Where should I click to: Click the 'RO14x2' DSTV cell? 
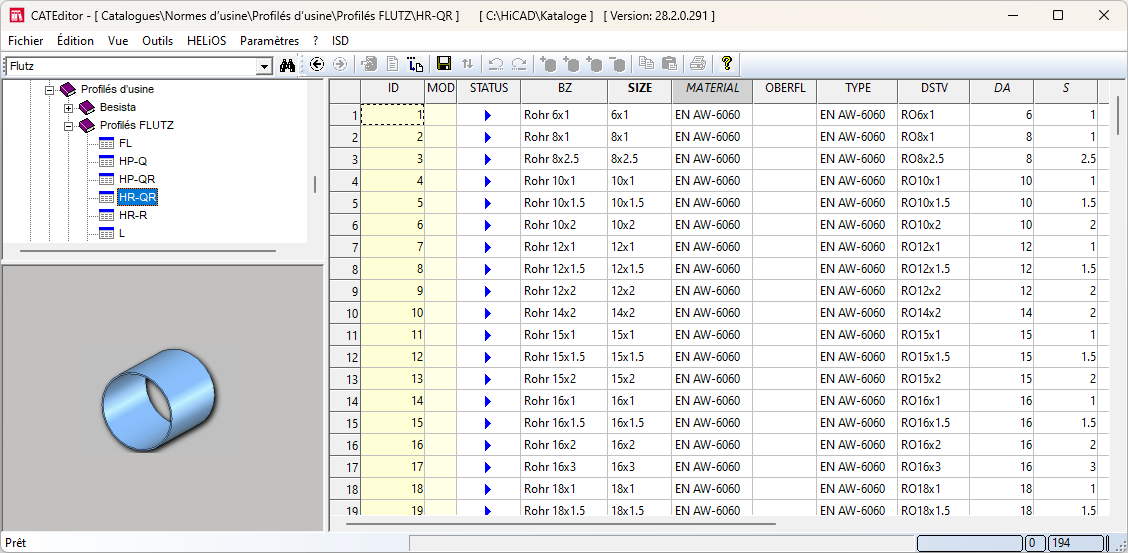click(x=934, y=314)
